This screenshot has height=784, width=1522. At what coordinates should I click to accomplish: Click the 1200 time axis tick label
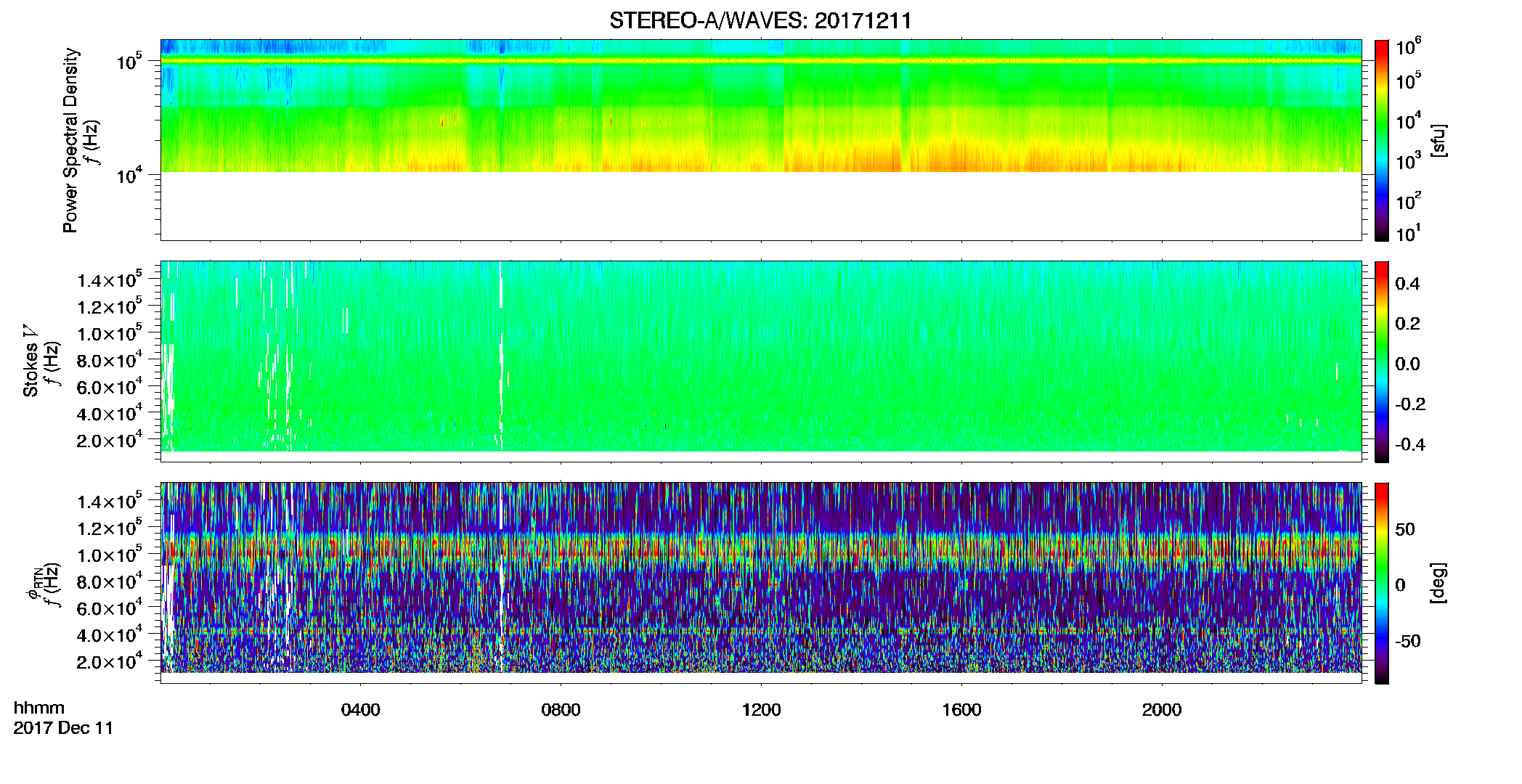coord(761,710)
